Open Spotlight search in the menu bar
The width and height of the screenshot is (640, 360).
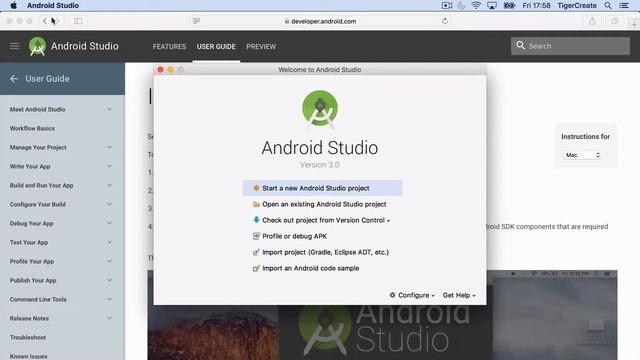pos(608,5)
